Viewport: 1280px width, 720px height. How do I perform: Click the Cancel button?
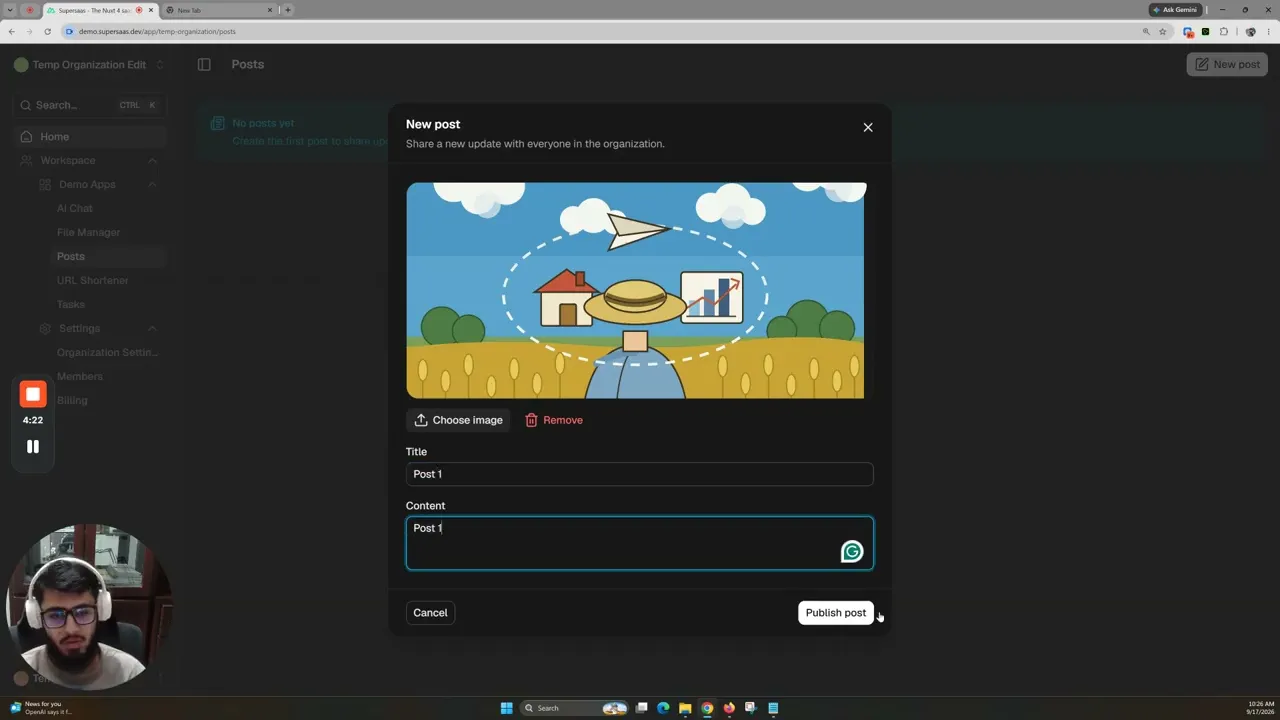pyautogui.click(x=430, y=613)
